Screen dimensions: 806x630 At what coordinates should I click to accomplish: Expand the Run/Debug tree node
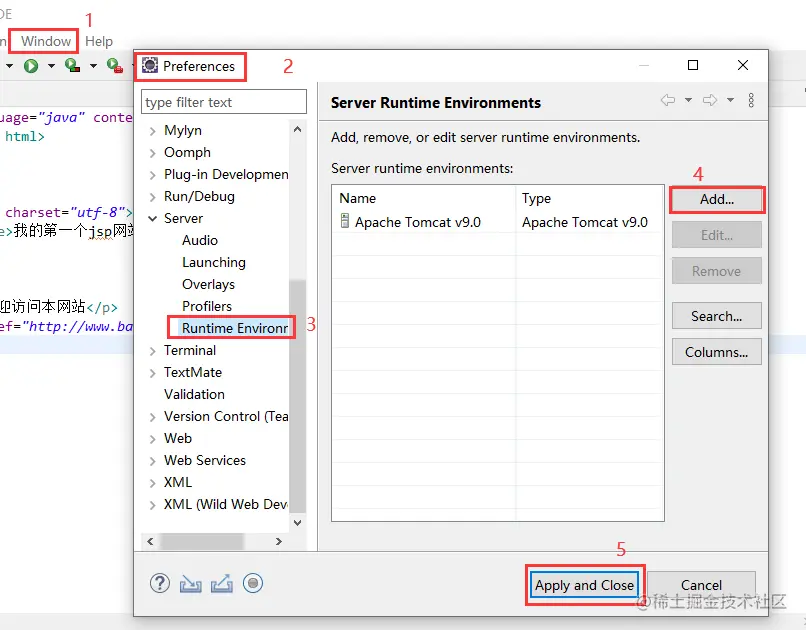pyautogui.click(x=152, y=197)
